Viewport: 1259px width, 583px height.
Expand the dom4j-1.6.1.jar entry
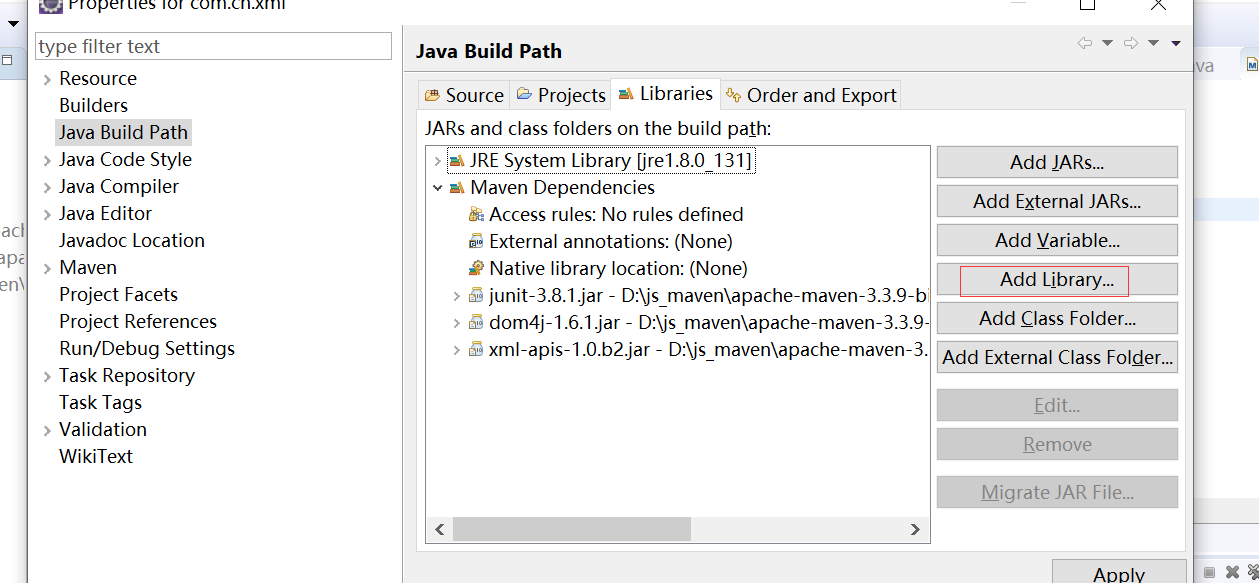[x=456, y=323]
